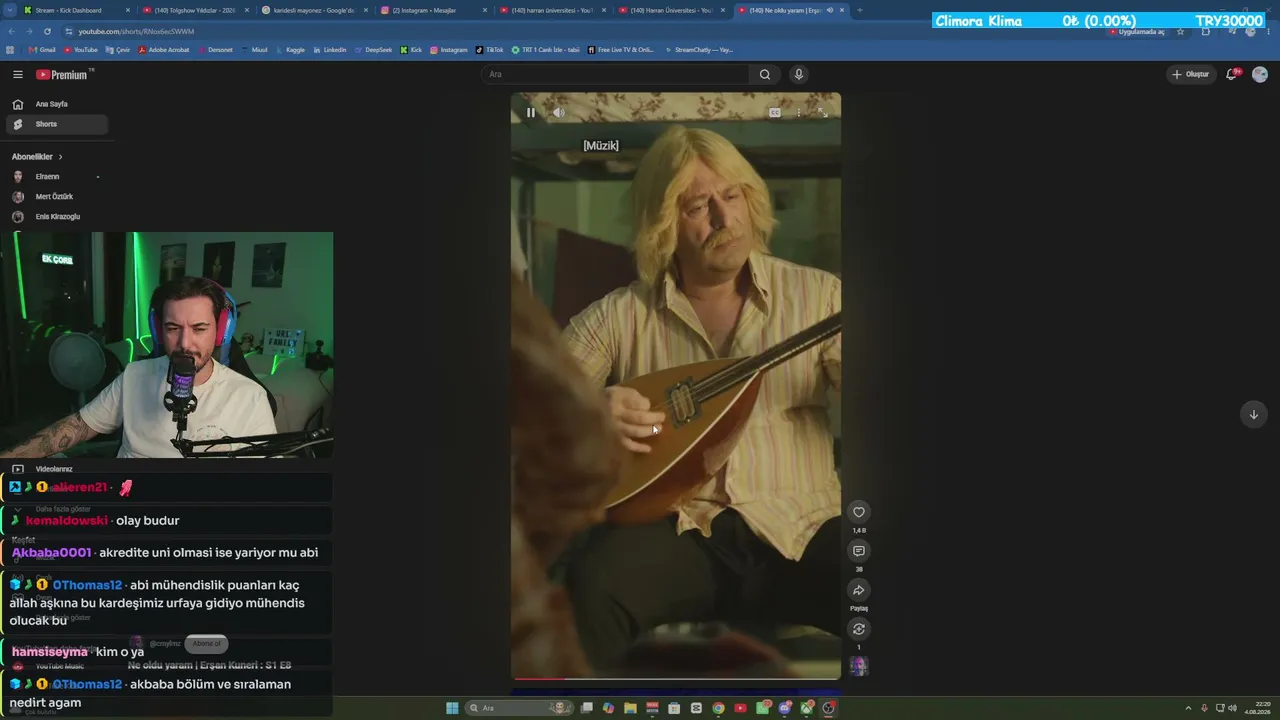Show hidden system tray icons

[x=1188, y=708]
